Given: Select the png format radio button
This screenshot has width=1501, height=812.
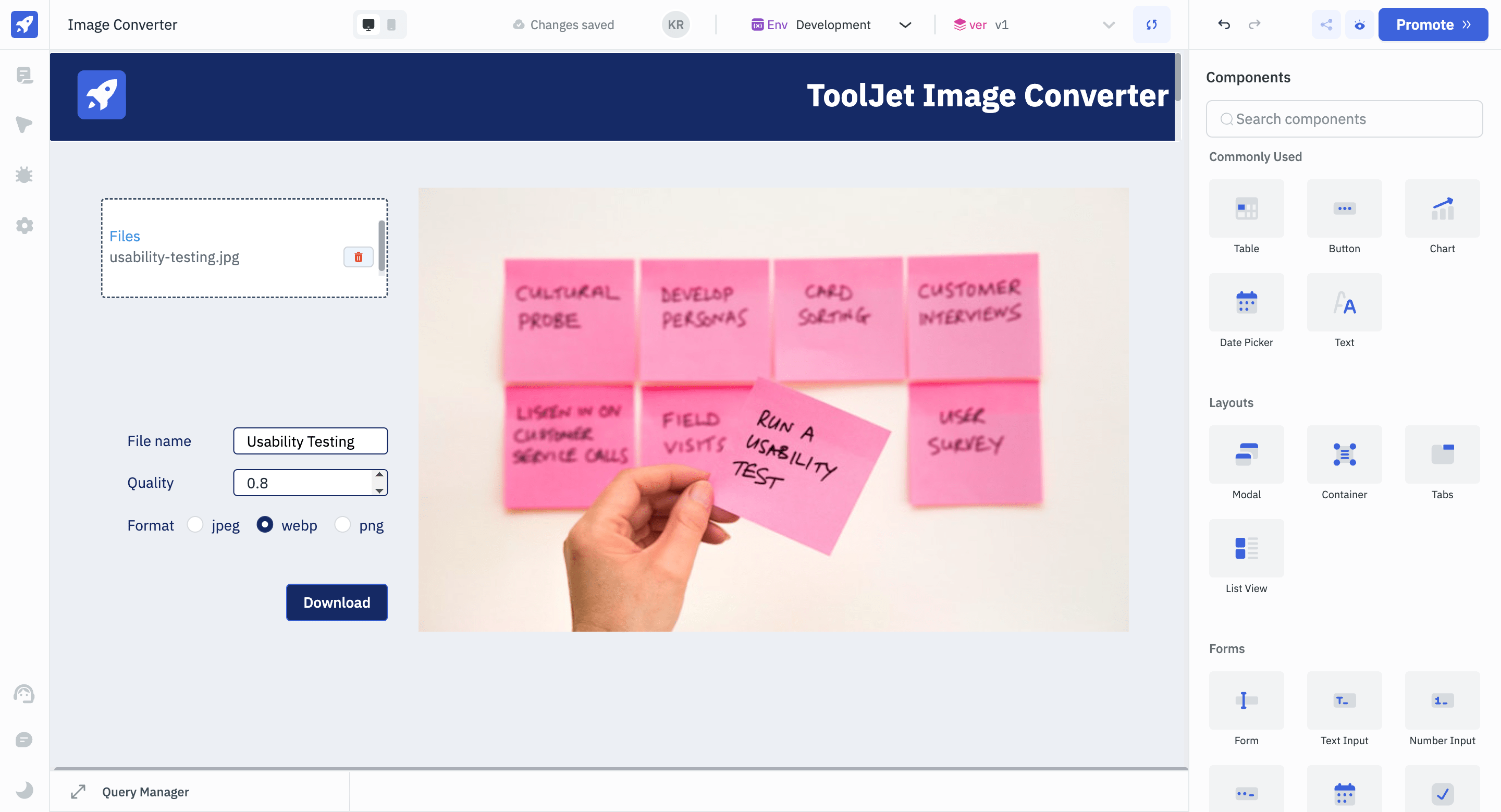Looking at the screenshot, I should pyautogui.click(x=342, y=525).
